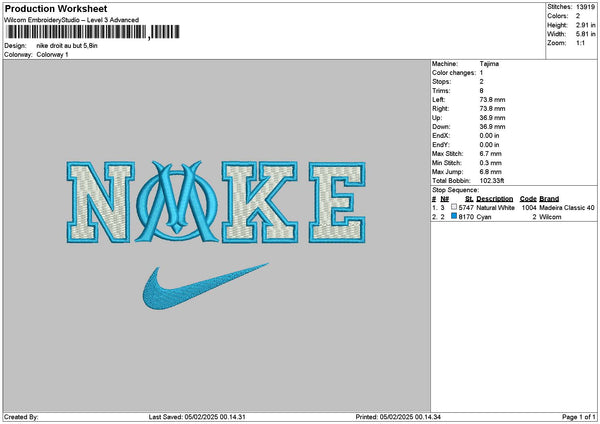The height and width of the screenshot is (424, 600).
Task: Select the Wilcom brand entry in row 2
Action: coord(551,216)
